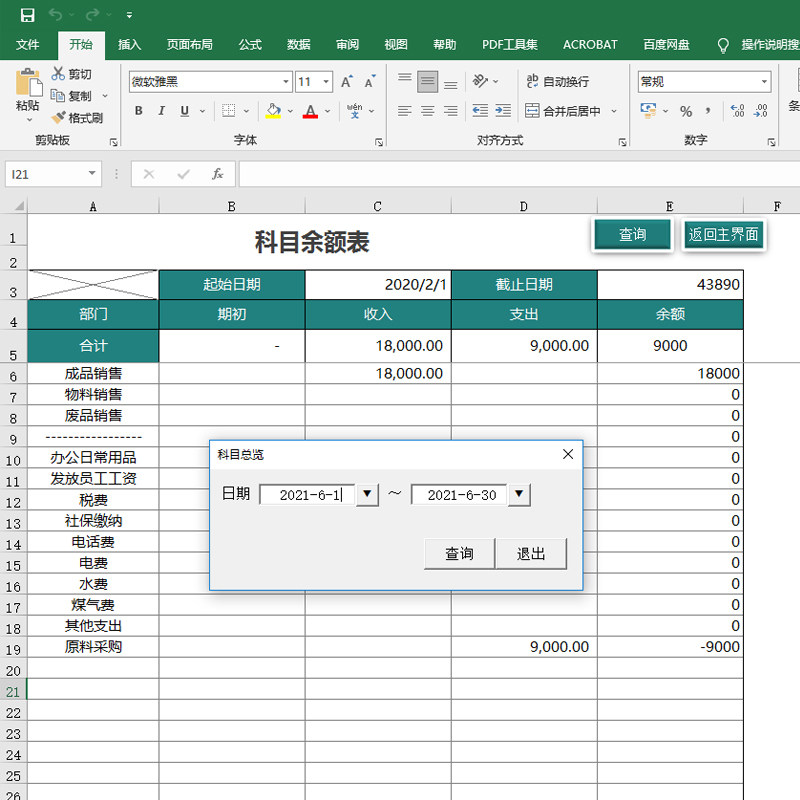Click the green 查询 button on sheet
This screenshot has width=800, height=800.
pyautogui.click(x=633, y=235)
